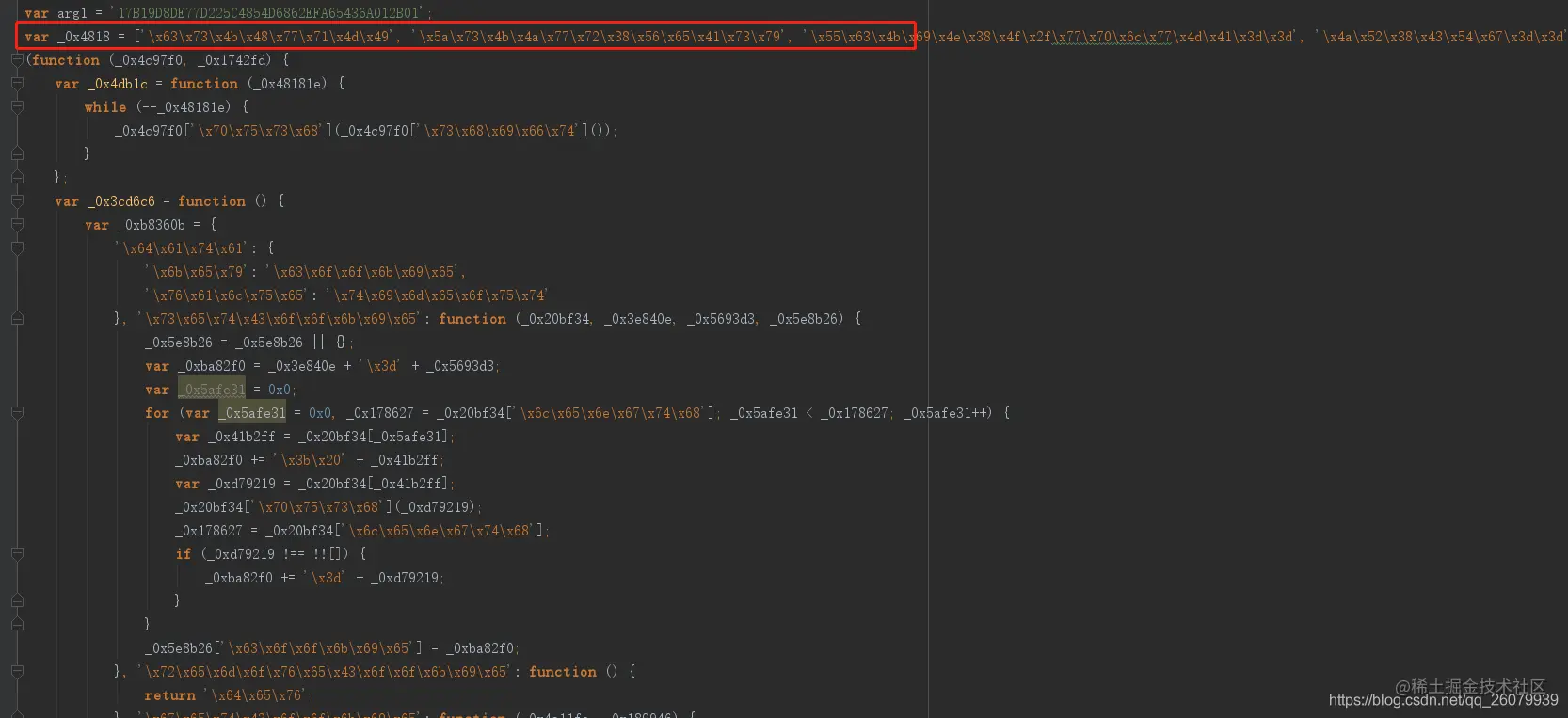Click the _0x3cd6c6 variable name
The image size is (1568, 718).
[120, 201]
